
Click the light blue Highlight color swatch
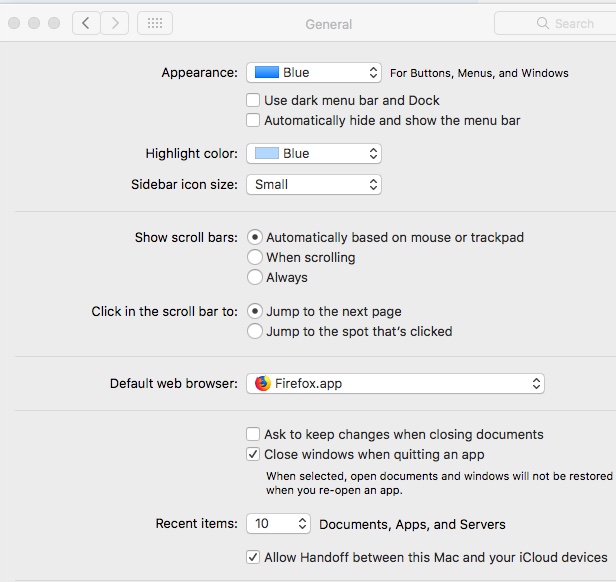coord(267,153)
